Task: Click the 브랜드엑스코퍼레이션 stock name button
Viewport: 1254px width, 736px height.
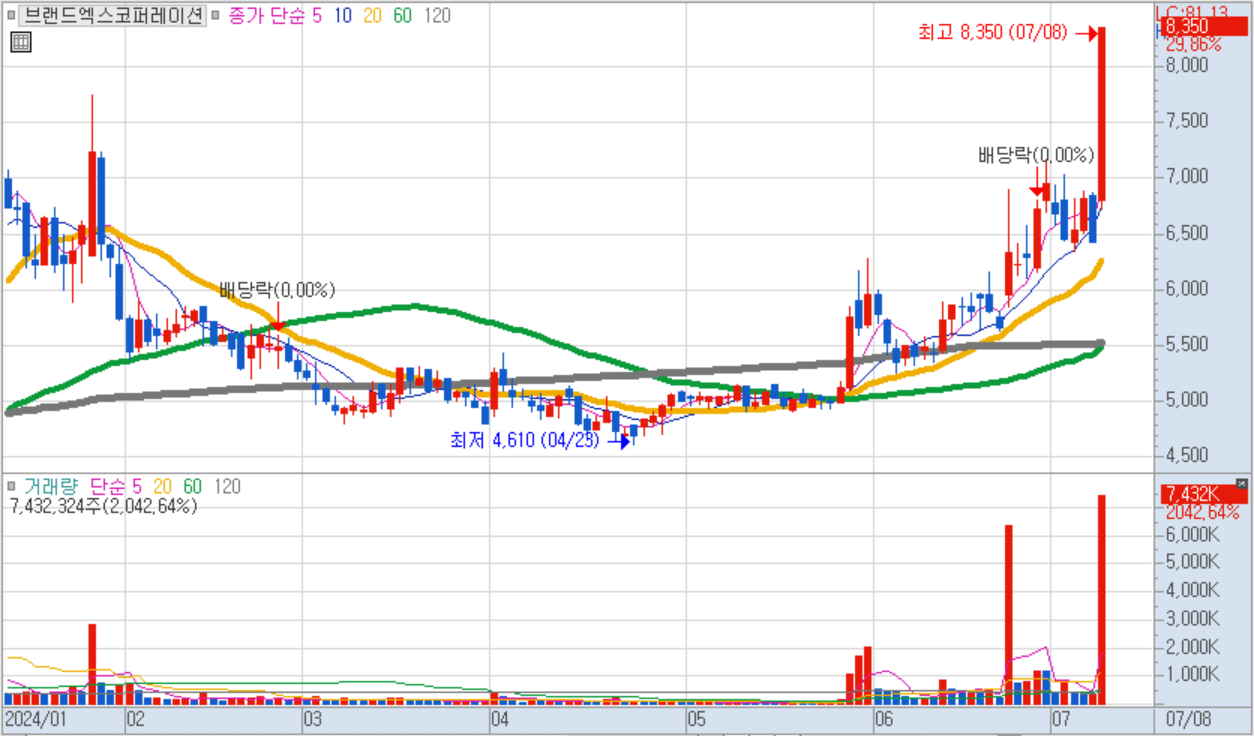Action: click(113, 16)
